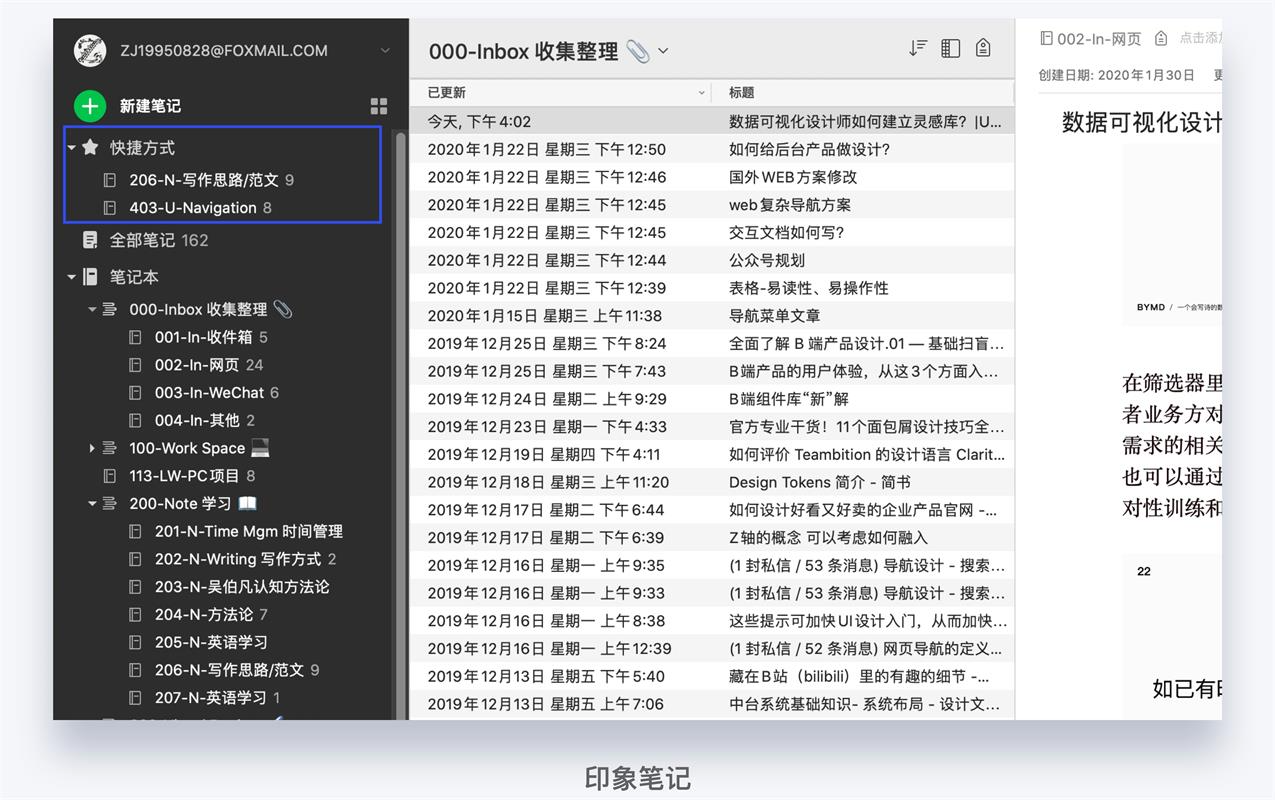
Task: Click notebook icon beside 002-In-网页 in note header
Action: tap(1046, 38)
